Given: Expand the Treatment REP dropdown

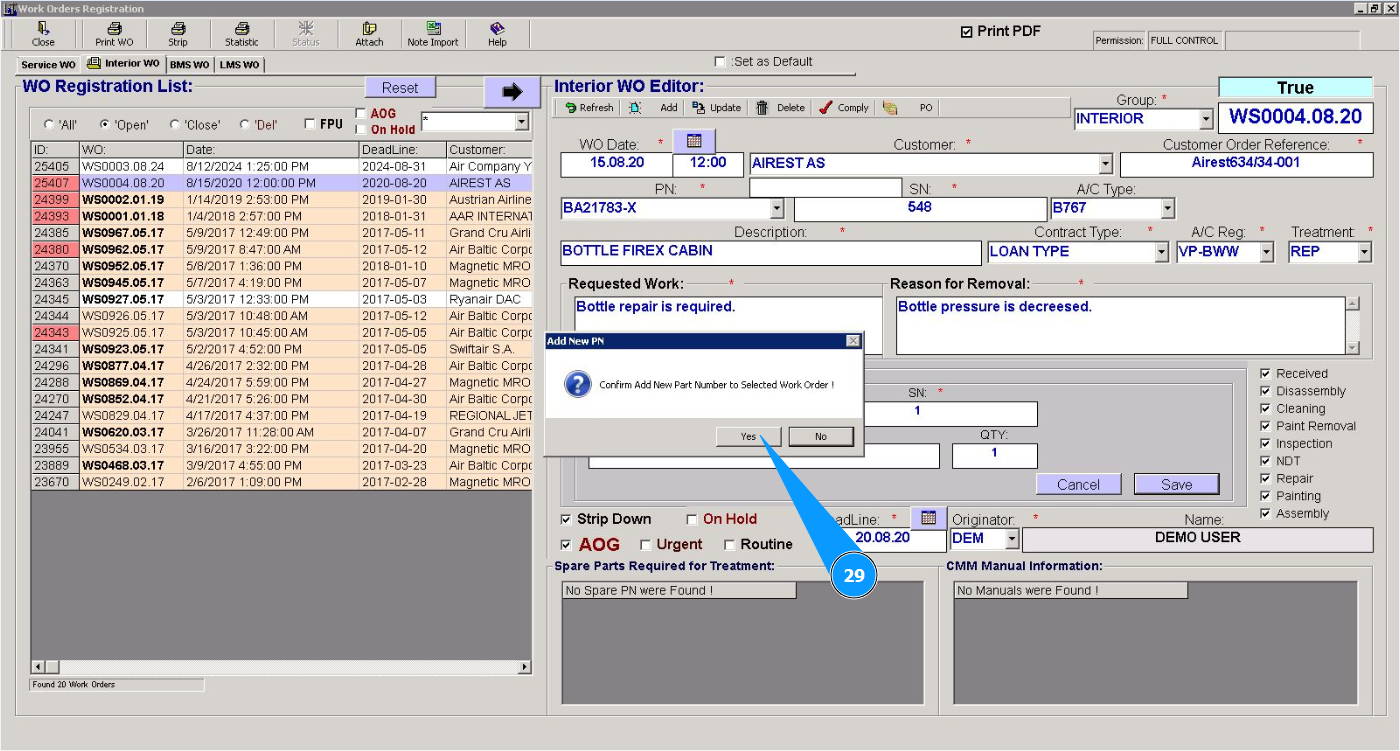Looking at the screenshot, I should pyautogui.click(x=1364, y=252).
